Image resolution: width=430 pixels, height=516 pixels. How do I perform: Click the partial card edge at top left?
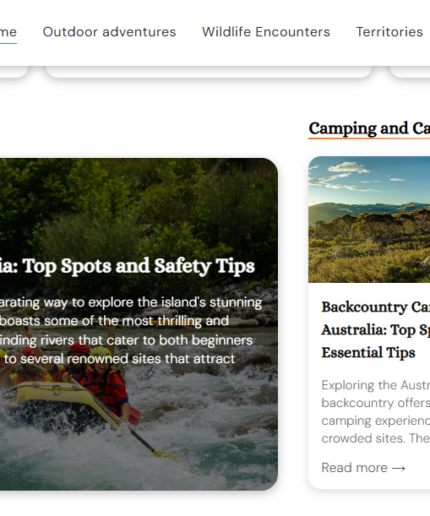(14, 72)
